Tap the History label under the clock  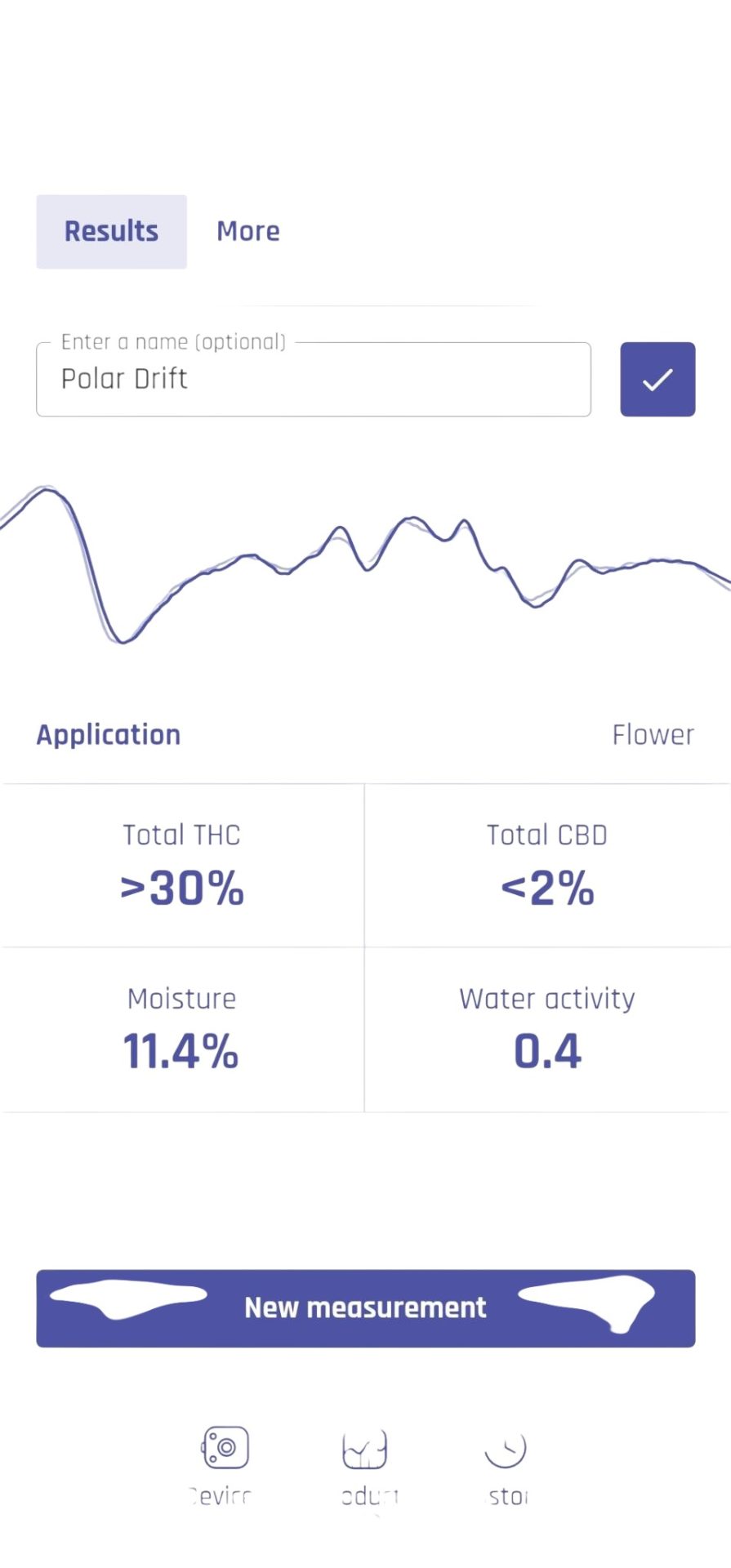tap(507, 1496)
